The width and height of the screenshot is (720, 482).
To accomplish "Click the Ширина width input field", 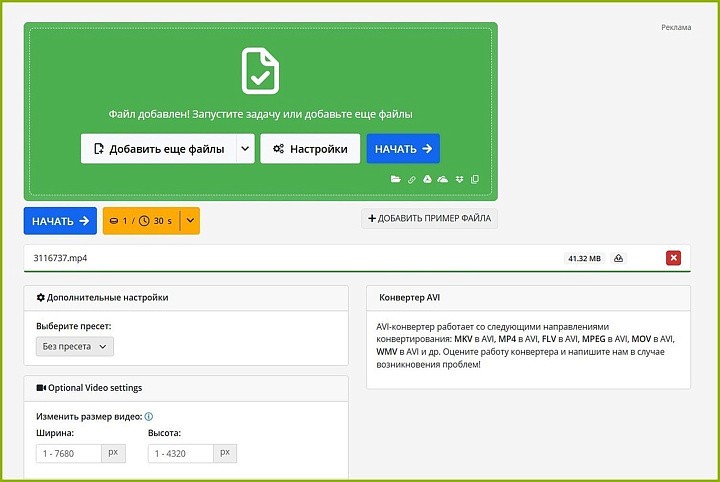I will [x=69, y=453].
